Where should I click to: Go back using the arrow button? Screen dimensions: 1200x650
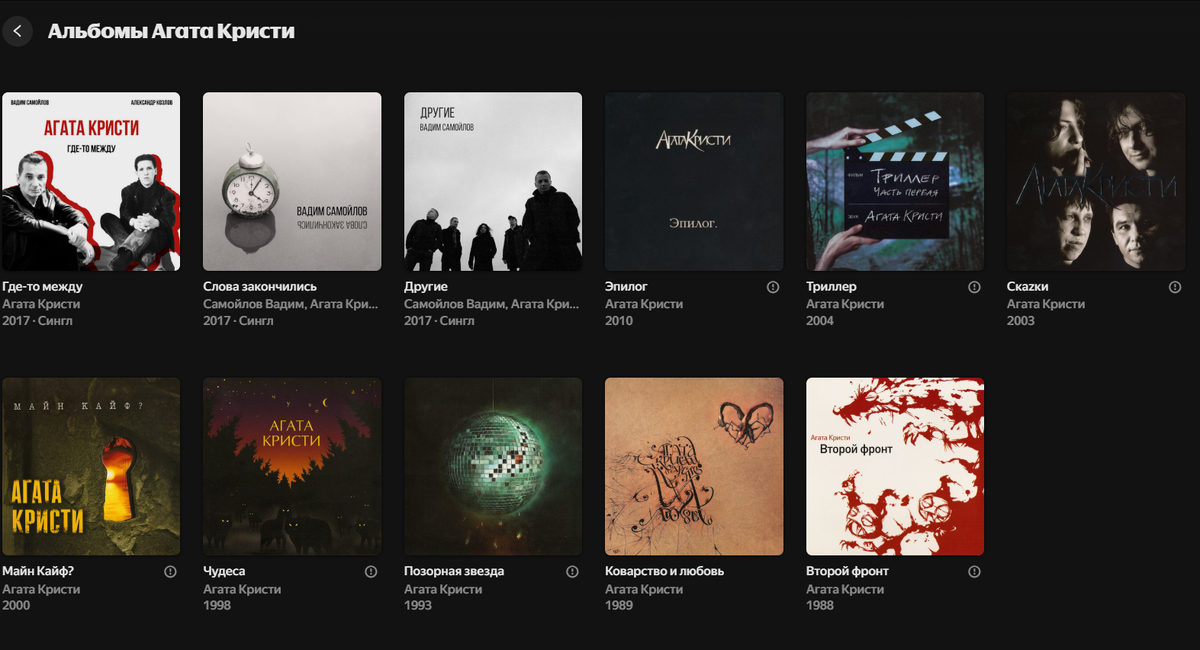17,31
